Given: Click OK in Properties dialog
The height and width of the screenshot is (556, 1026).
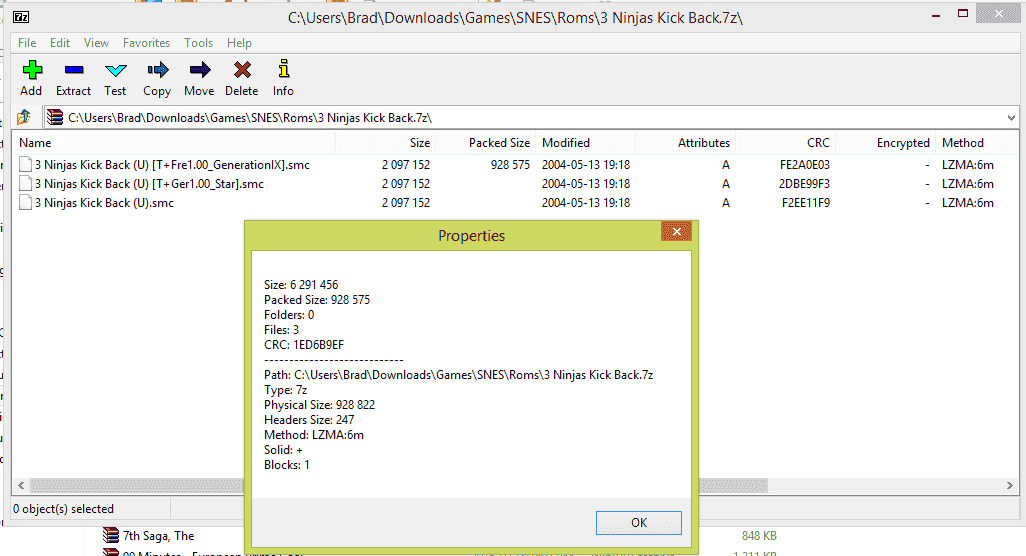Looking at the screenshot, I should pos(639,523).
